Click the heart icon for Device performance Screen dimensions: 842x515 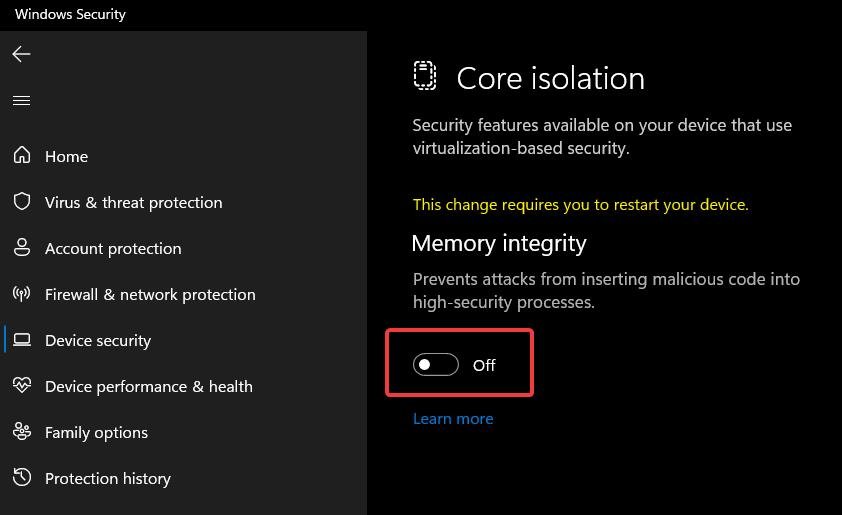(22, 385)
